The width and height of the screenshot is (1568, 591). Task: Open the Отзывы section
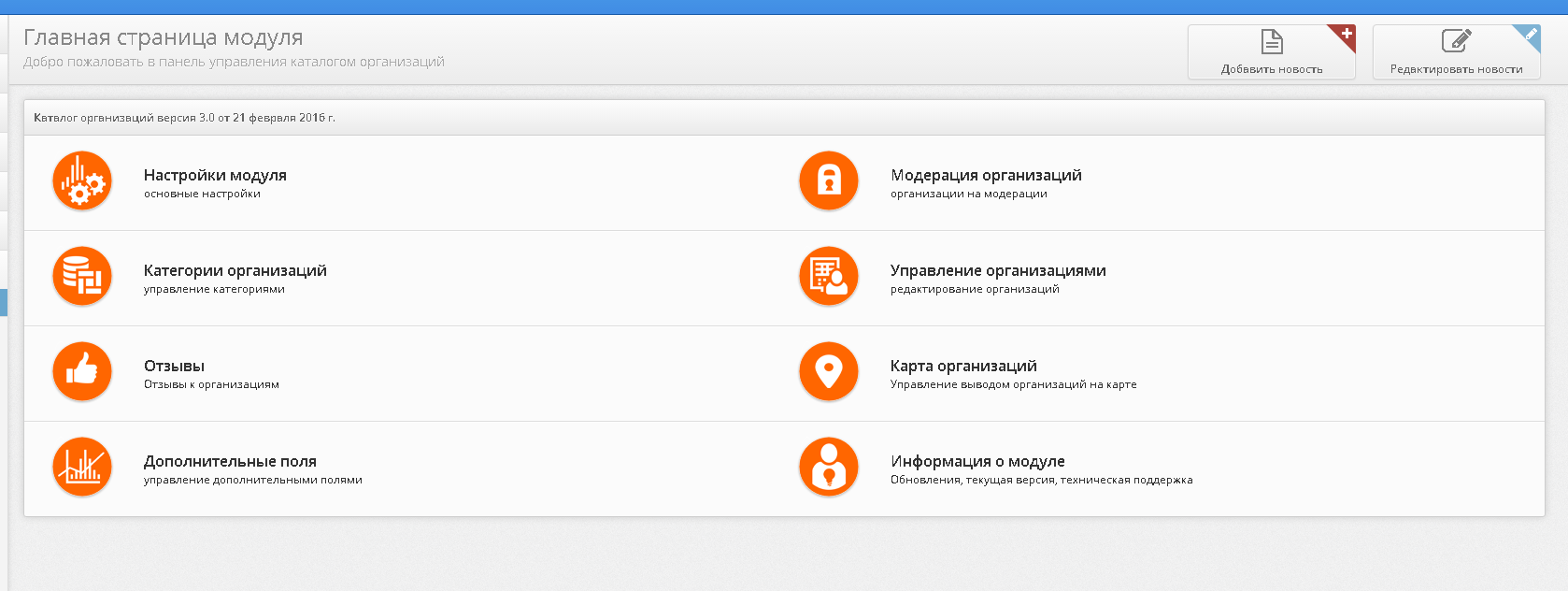coord(174,366)
